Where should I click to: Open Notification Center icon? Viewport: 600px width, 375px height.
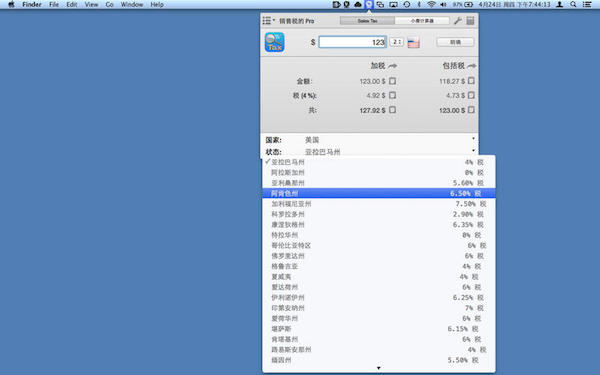point(587,5)
